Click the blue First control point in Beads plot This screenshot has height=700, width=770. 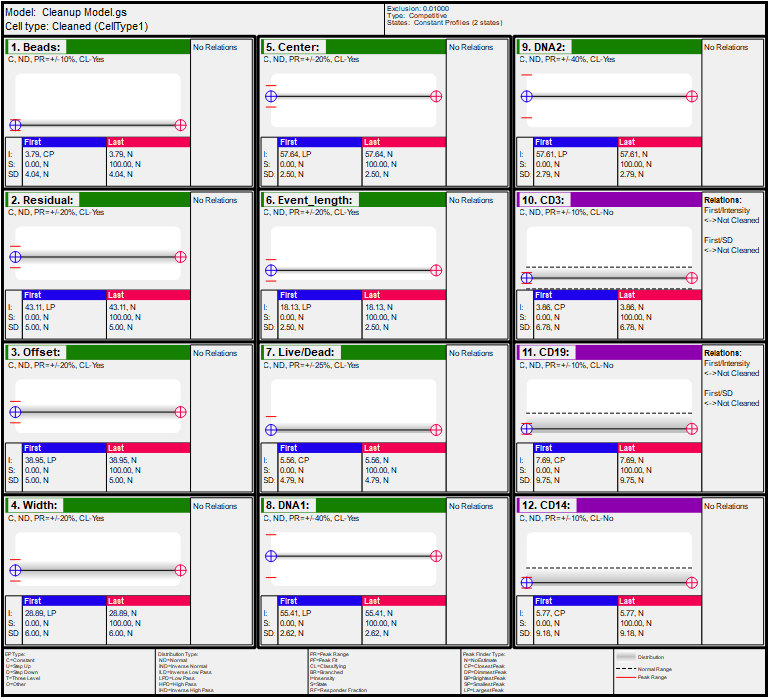tap(15, 125)
